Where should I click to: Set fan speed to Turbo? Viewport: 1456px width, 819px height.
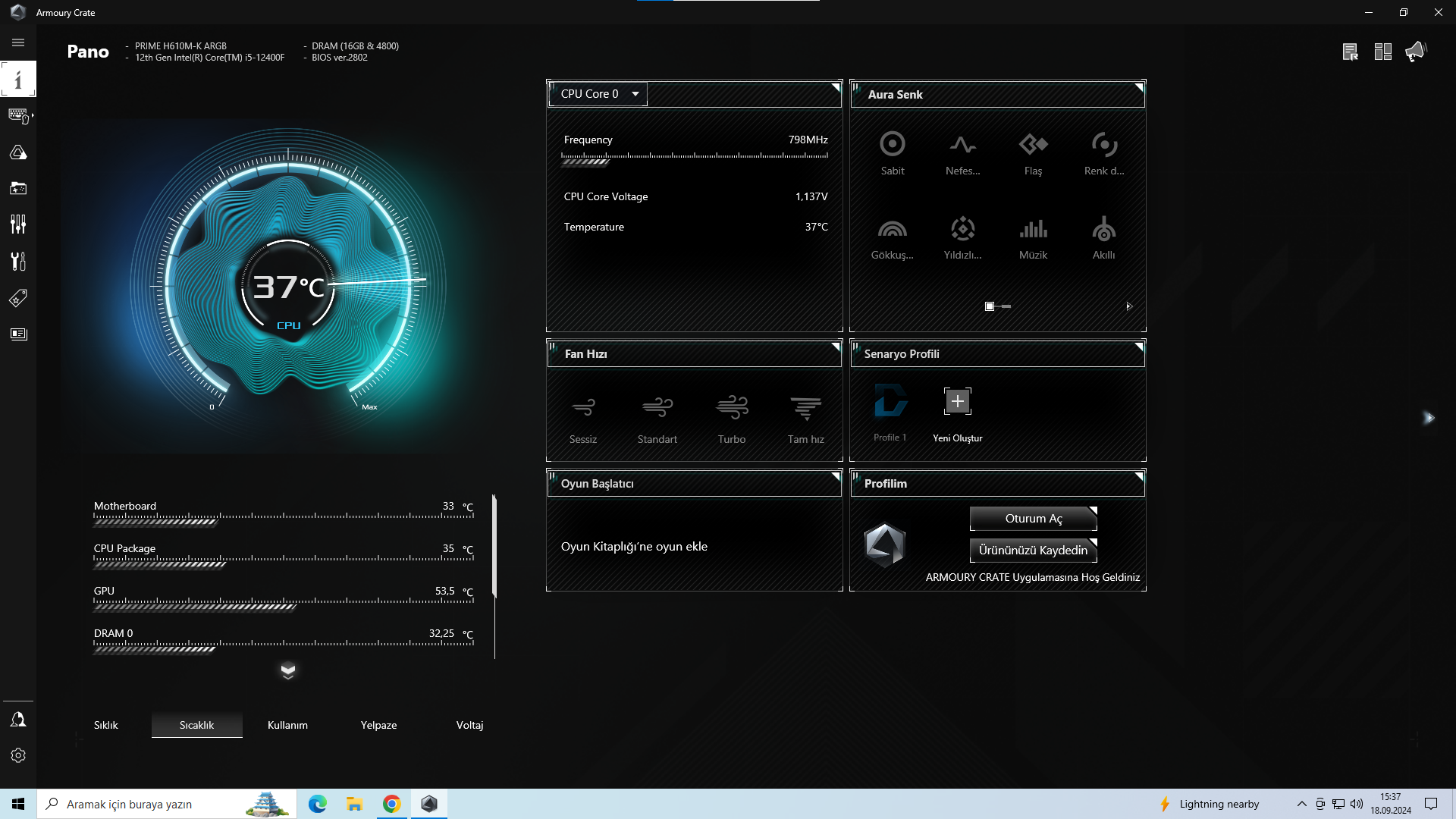tap(732, 419)
